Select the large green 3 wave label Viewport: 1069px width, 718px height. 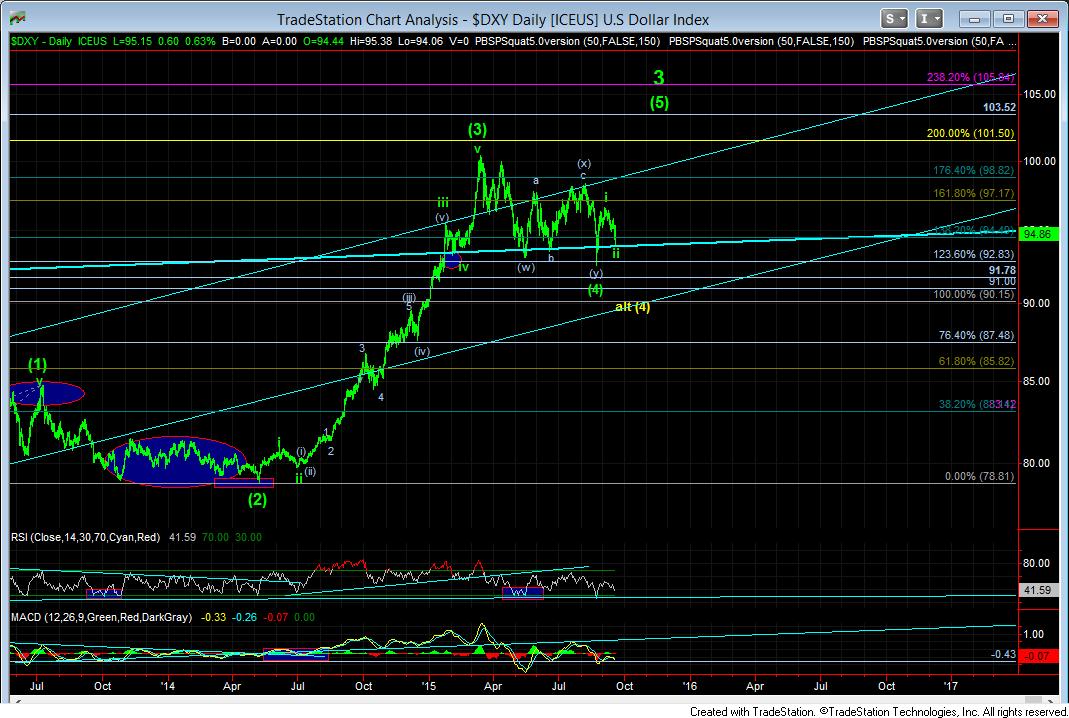[659, 78]
